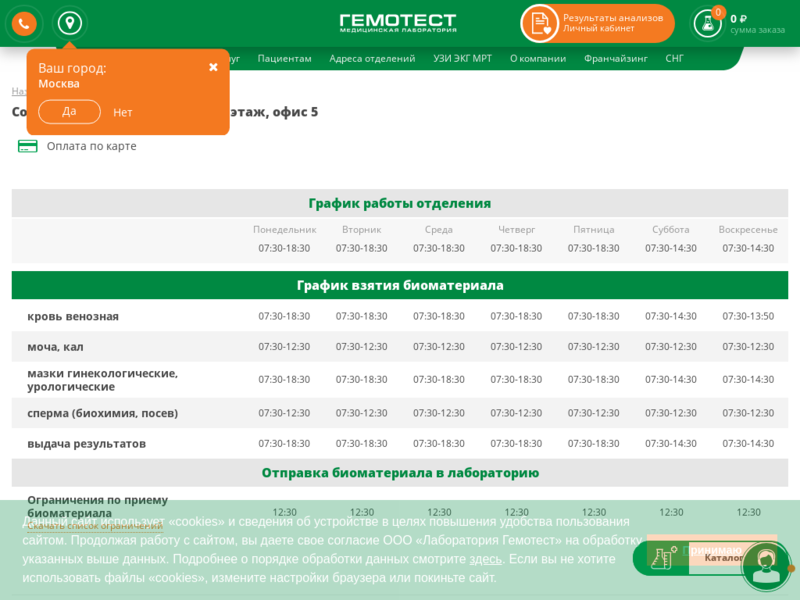Confirm Moscow city with Да button
The height and width of the screenshot is (600, 800).
tap(69, 112)
